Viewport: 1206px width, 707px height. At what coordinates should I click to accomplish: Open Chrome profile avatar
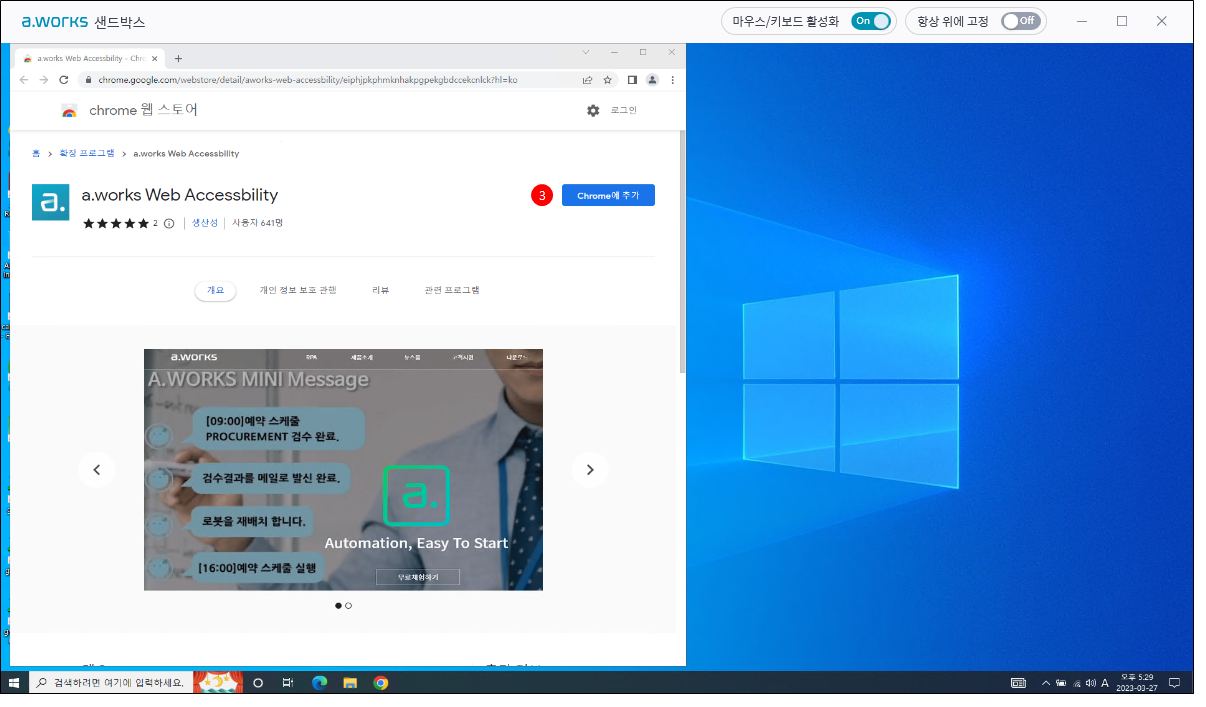pos(652,79)
